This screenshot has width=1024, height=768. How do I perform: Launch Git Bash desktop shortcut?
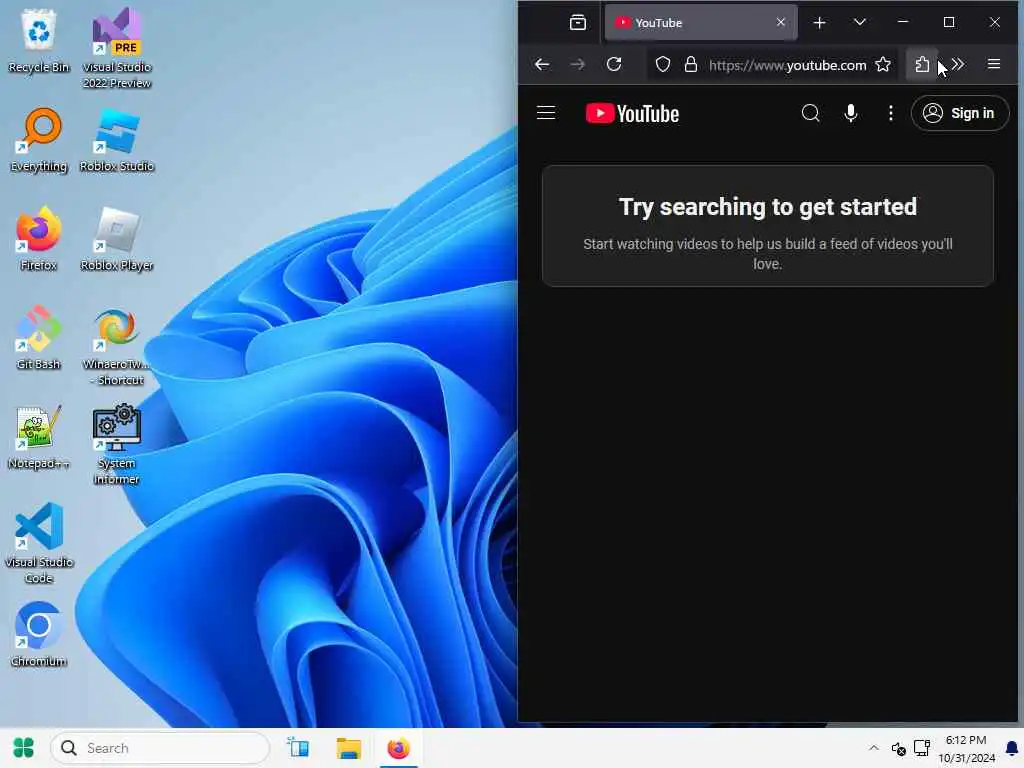tap(39, 338)
